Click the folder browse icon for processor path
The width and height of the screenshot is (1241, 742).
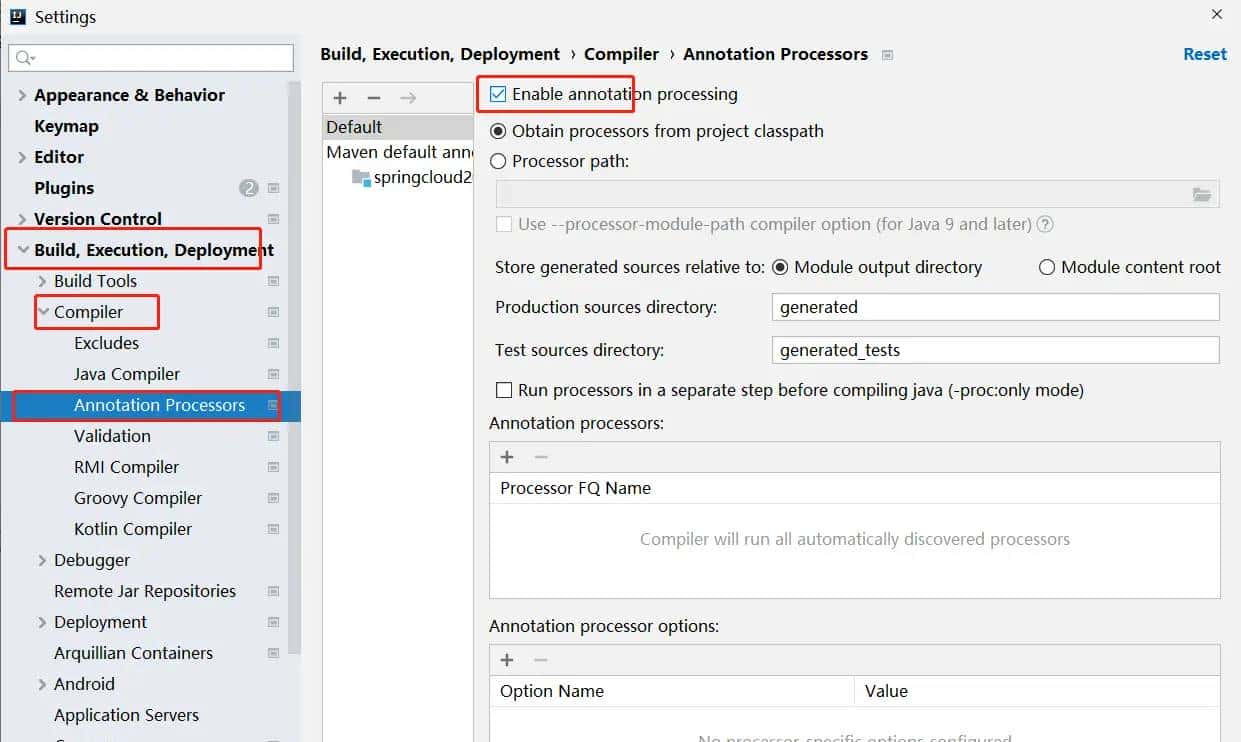1202,195
